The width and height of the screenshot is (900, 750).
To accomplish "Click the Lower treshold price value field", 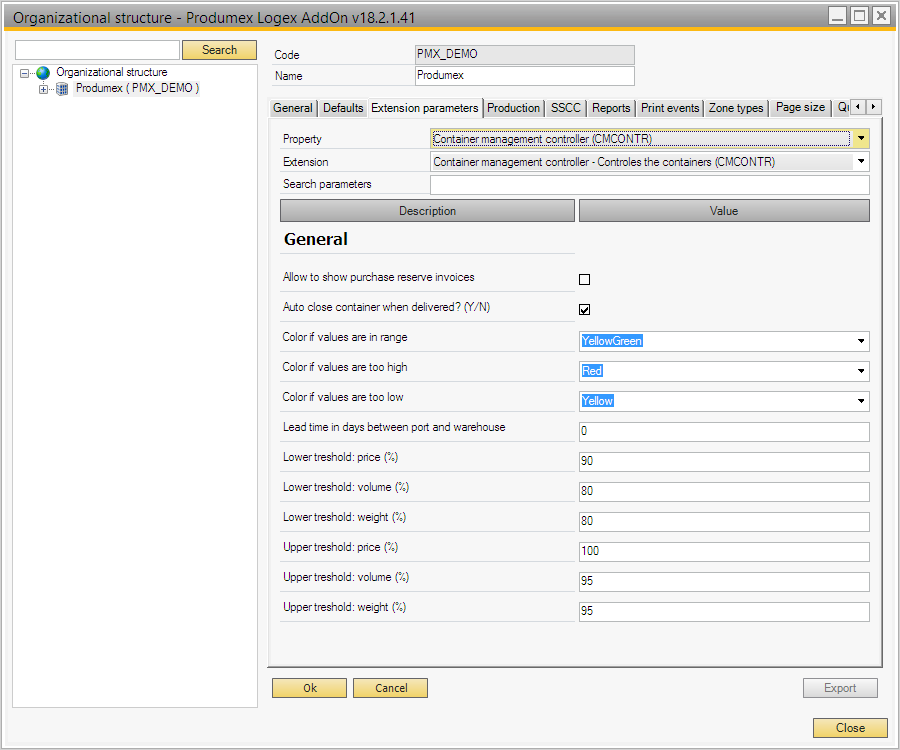I will pyautogui.click(x=724, y=462).
